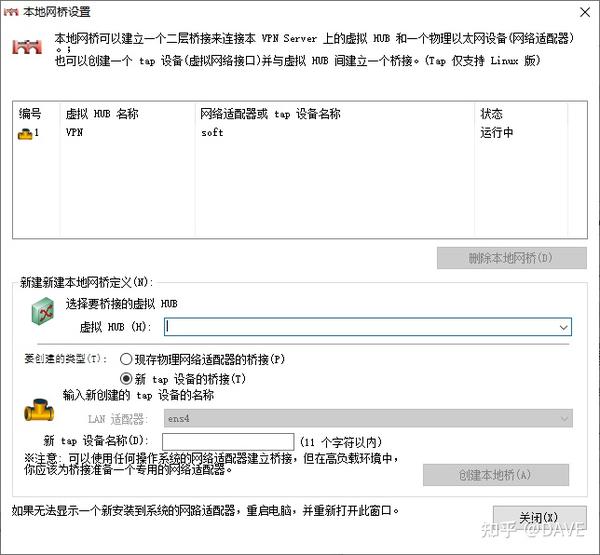
Task: Click the 要创建的类型(T) label
Action: [x=66, y=359]
